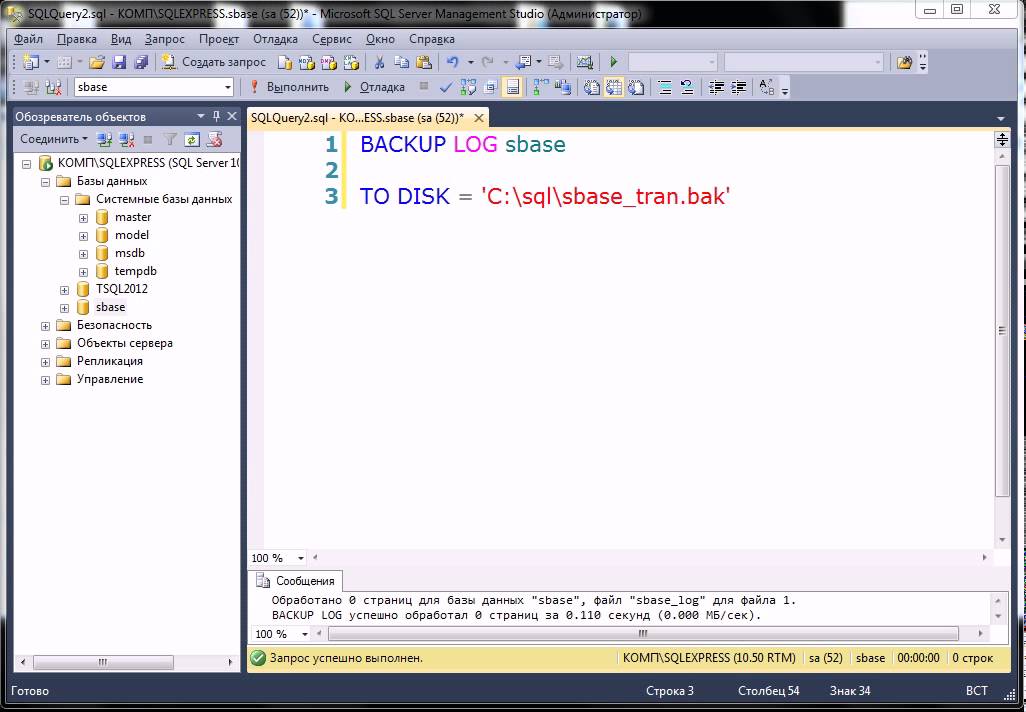Image resolution: width=1026 pixels, height=712 pixels.
Task: Open the Запрос menu
Action: pyautogui.click(x=164, y=39)
